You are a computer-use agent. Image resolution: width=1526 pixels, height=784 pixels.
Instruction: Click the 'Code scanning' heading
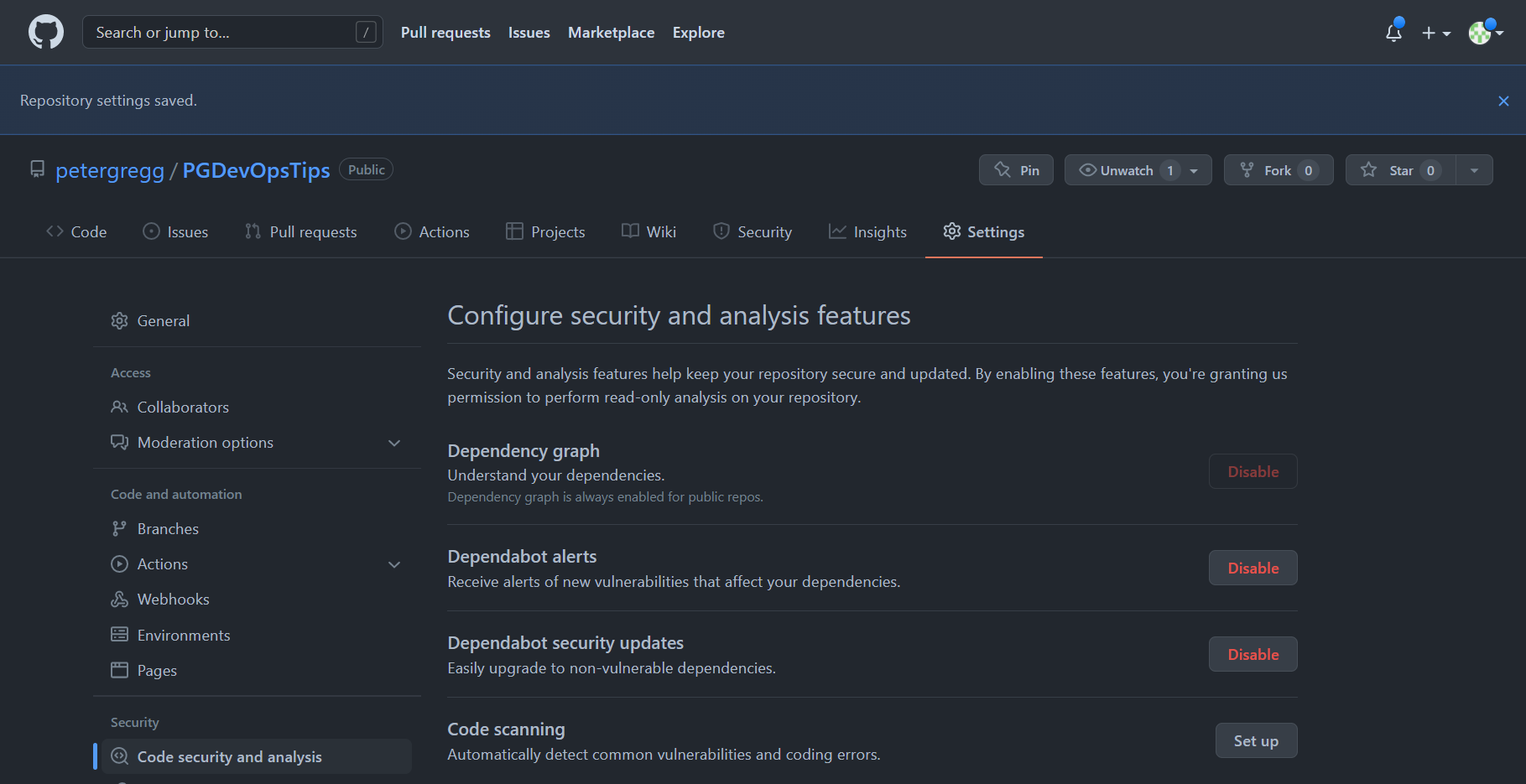coord(506,729)
